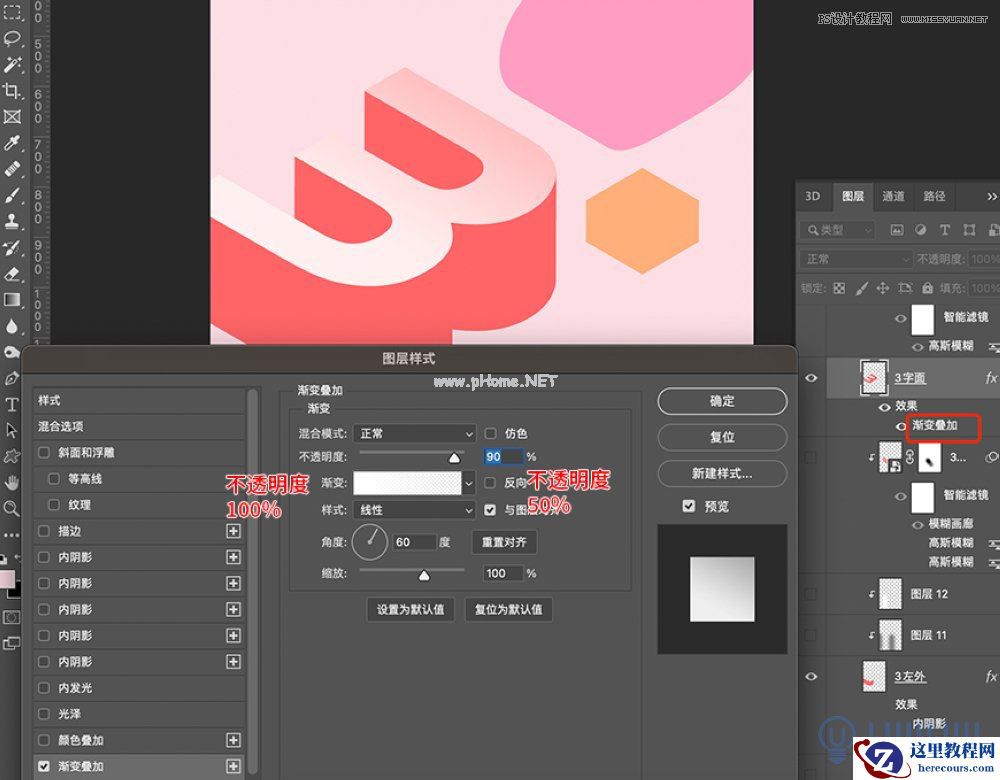Enable the 光泽 checkbox
This screenshot has width=1000, height=780.
coord(44,714)
